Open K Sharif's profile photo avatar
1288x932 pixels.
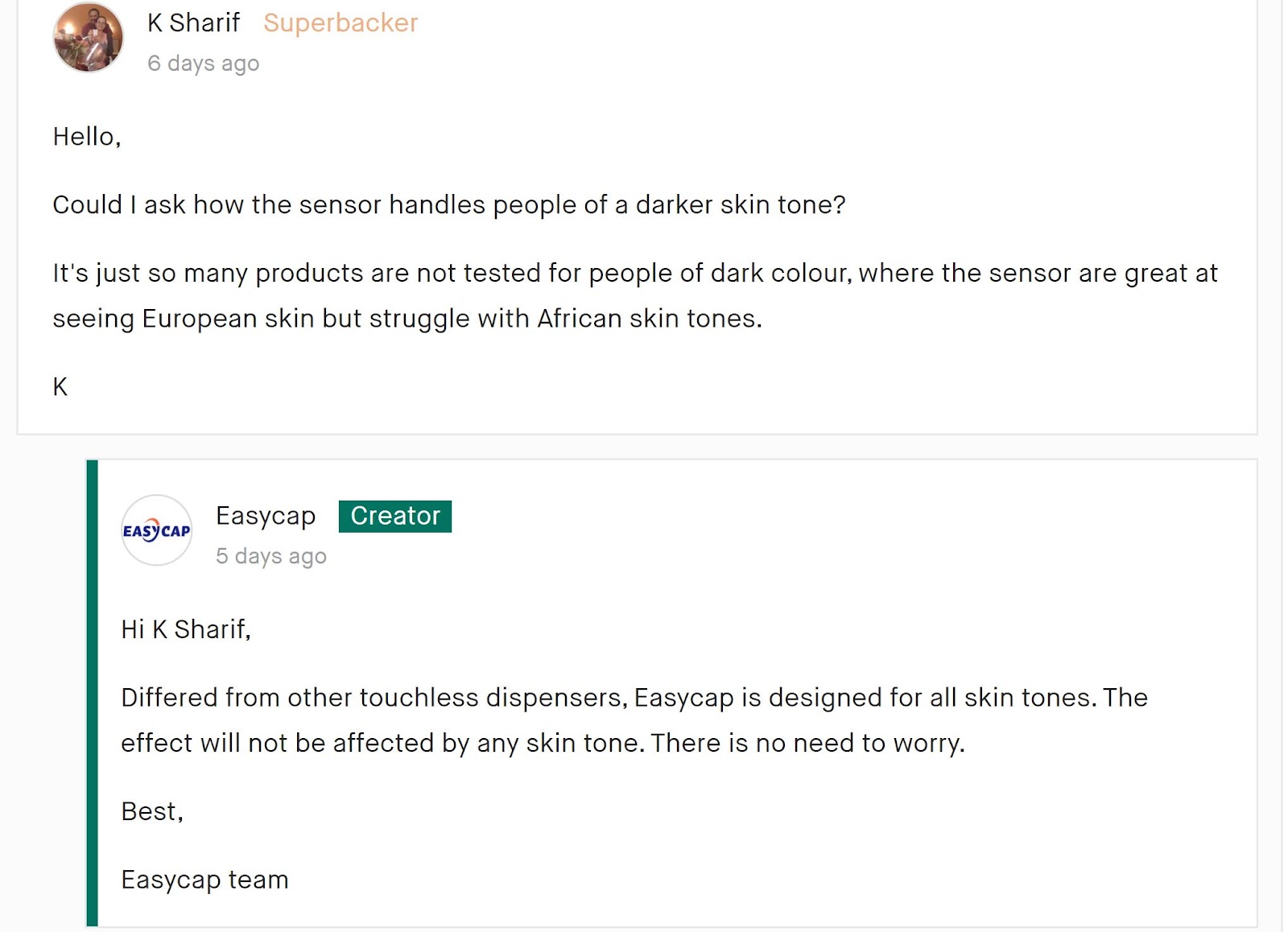[88, 37]
